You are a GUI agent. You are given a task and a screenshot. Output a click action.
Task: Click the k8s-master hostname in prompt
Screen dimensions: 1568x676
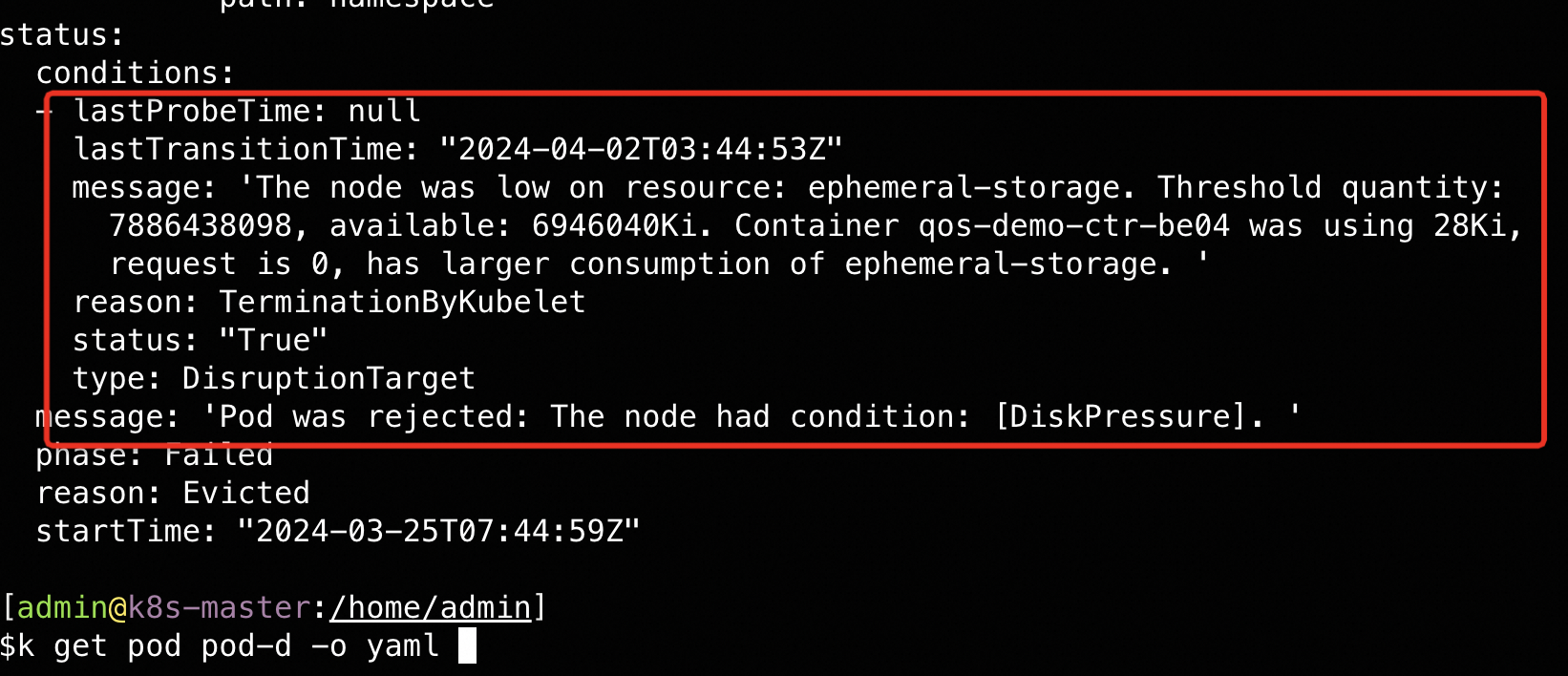[x=219, y=607]
